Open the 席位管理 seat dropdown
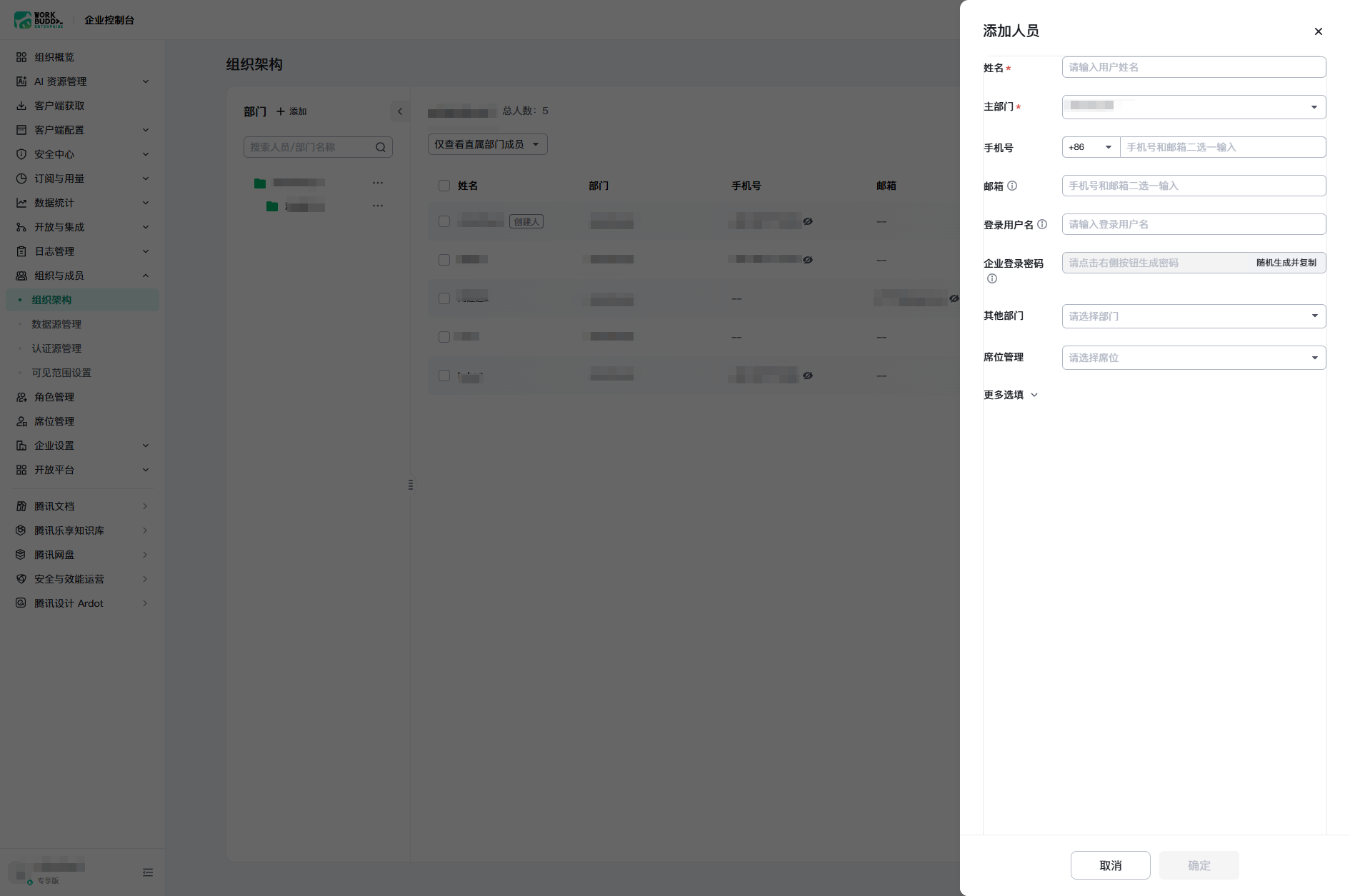Screen dimensions: 1350x896 pos(1194,358)
